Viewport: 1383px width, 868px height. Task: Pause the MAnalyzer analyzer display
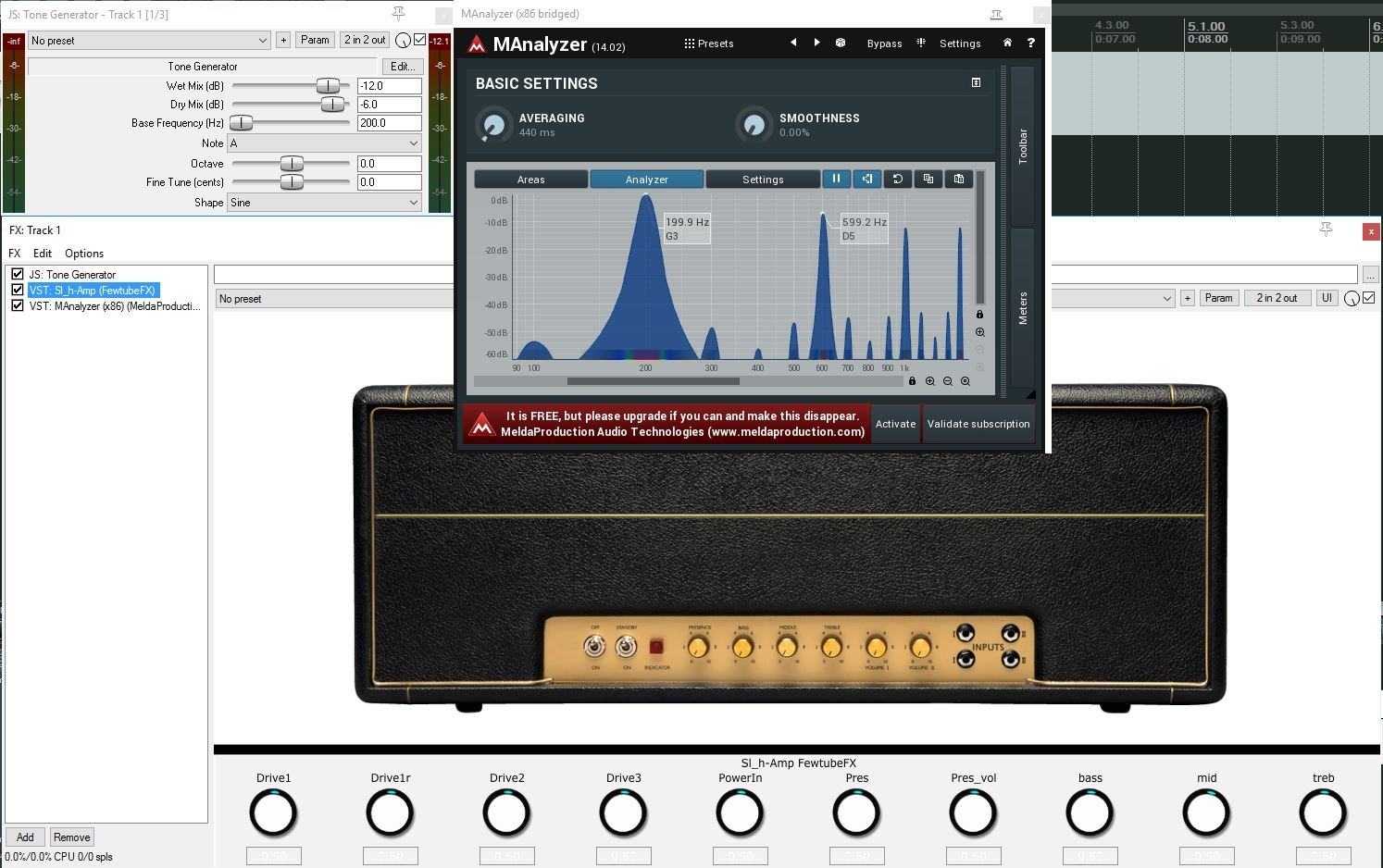tap(836, 179)
